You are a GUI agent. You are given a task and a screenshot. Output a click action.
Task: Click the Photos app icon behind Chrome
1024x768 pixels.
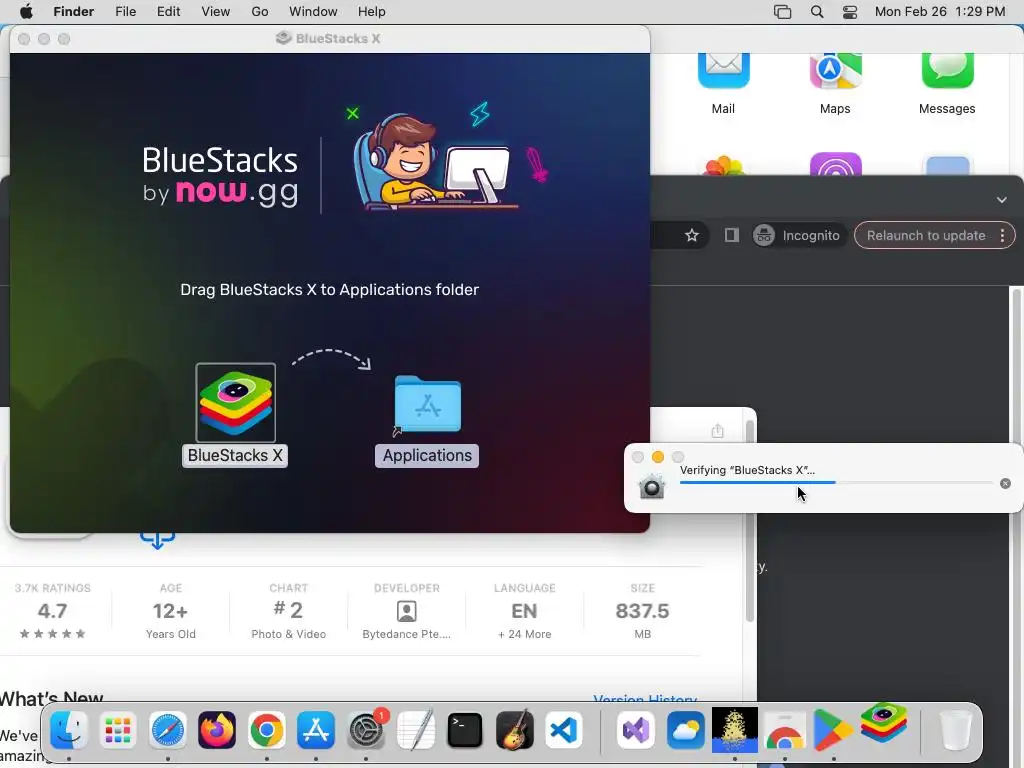[723, 166]
